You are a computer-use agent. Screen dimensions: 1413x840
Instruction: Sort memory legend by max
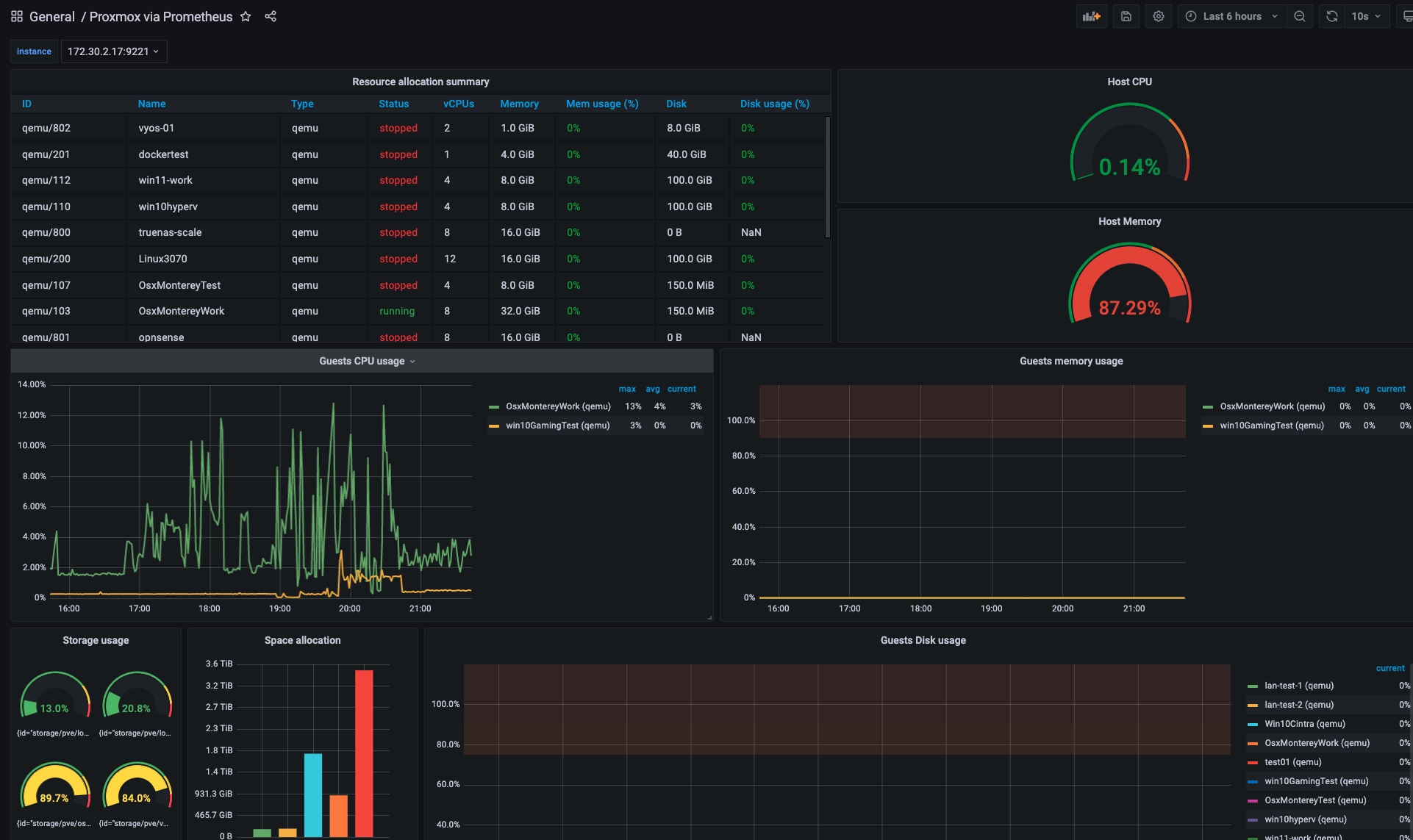pyautogui.click(x=1337, y=389)
